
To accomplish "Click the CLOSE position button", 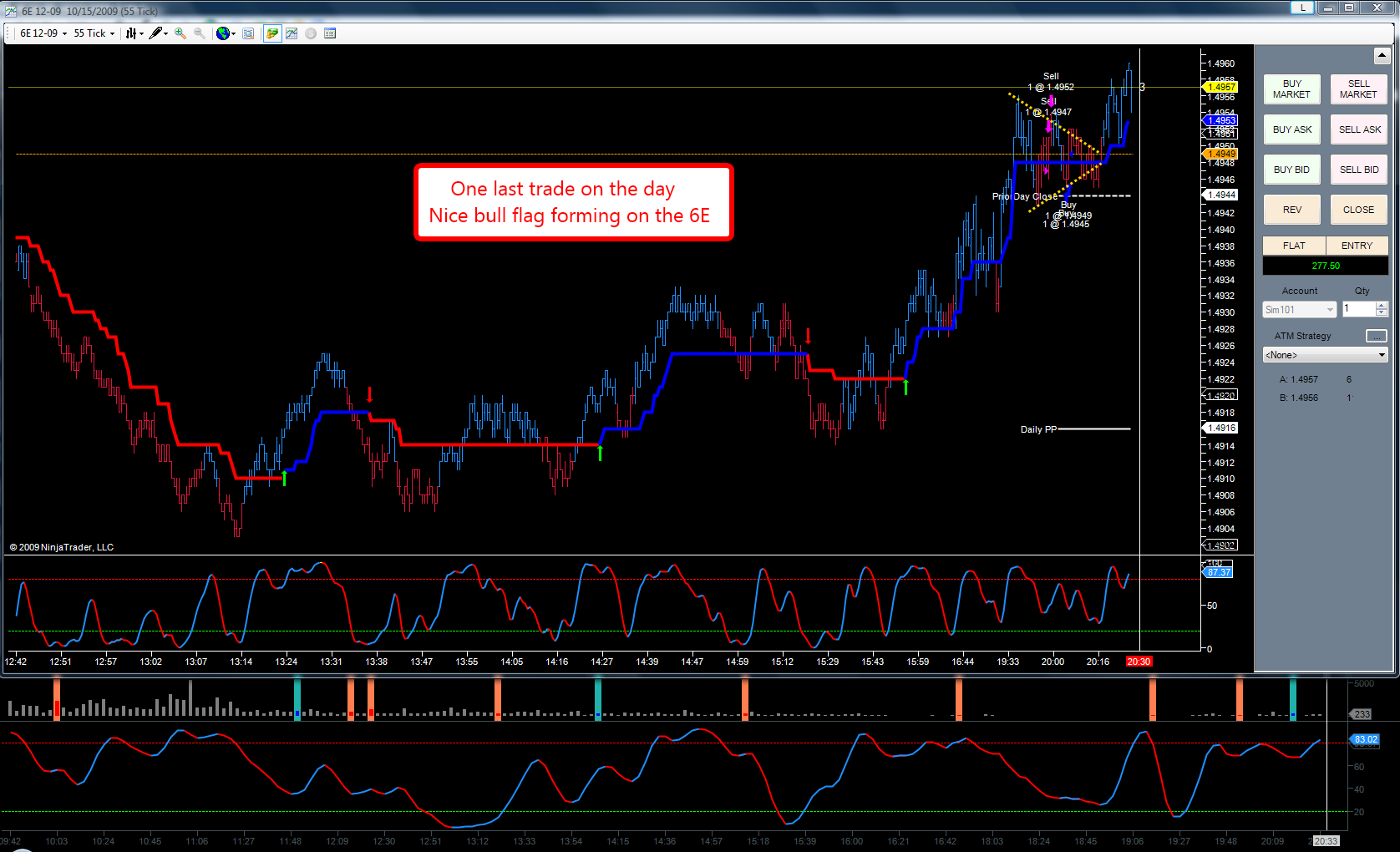I will point(1359,210).
